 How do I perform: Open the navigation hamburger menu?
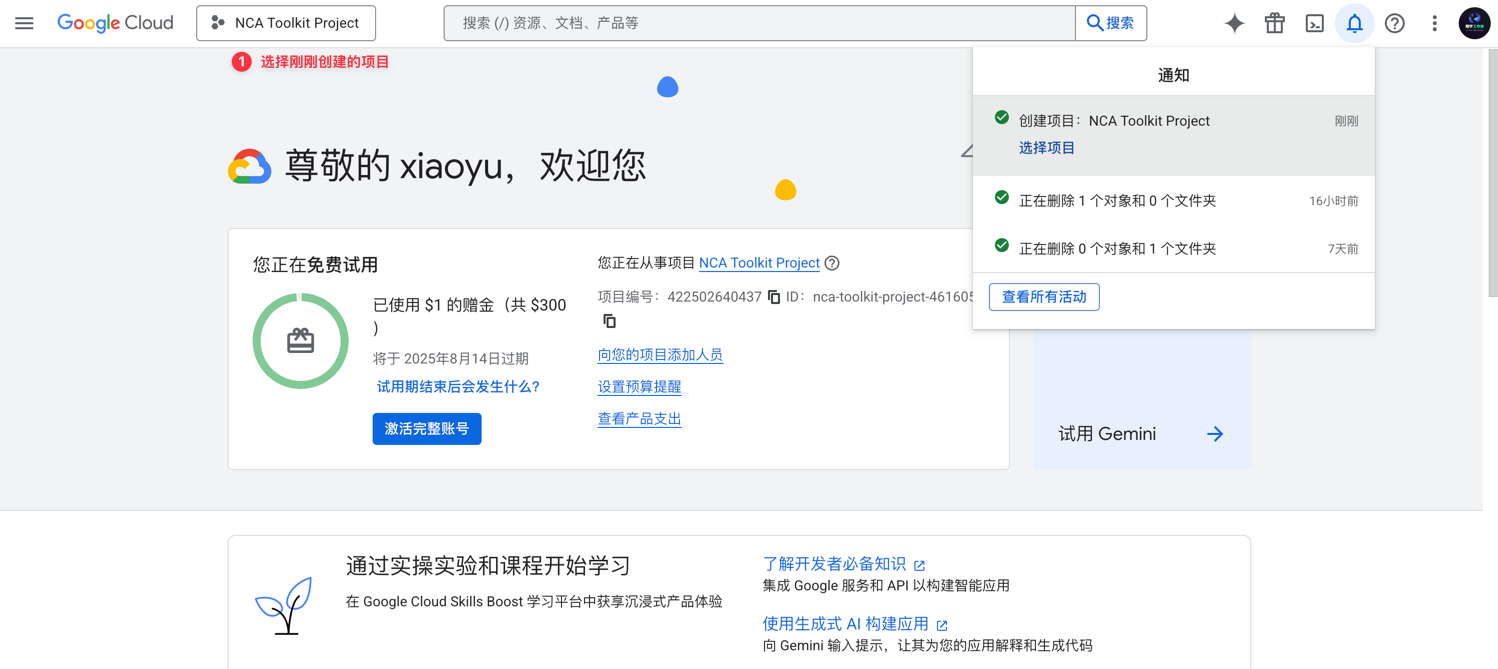[x=24, y=22]
